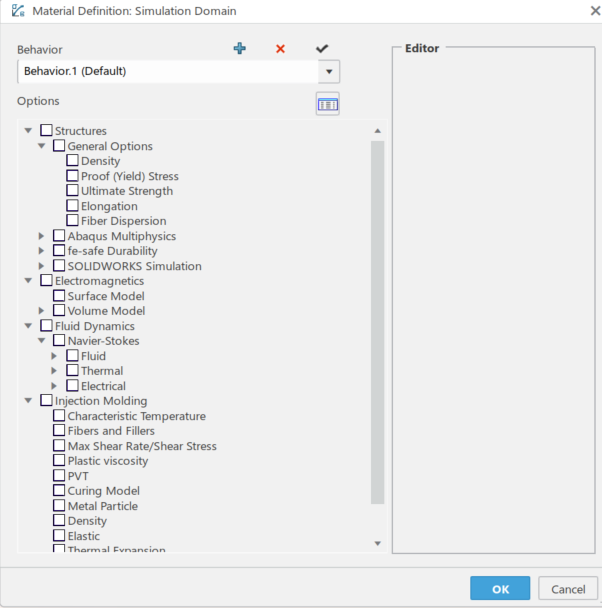This screenshot has width=602, height=608.
Task: Expand the Fluid sub-node
Action: (x=54, y=356)
